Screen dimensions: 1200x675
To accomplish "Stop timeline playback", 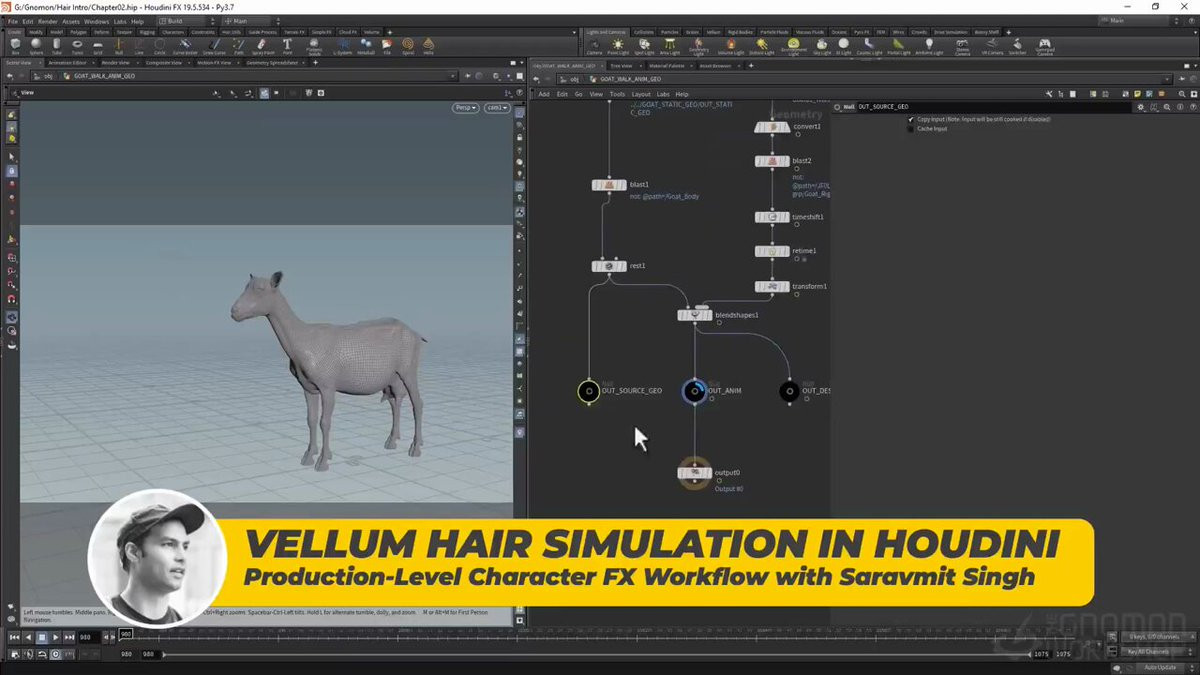I will coord(41,637).
